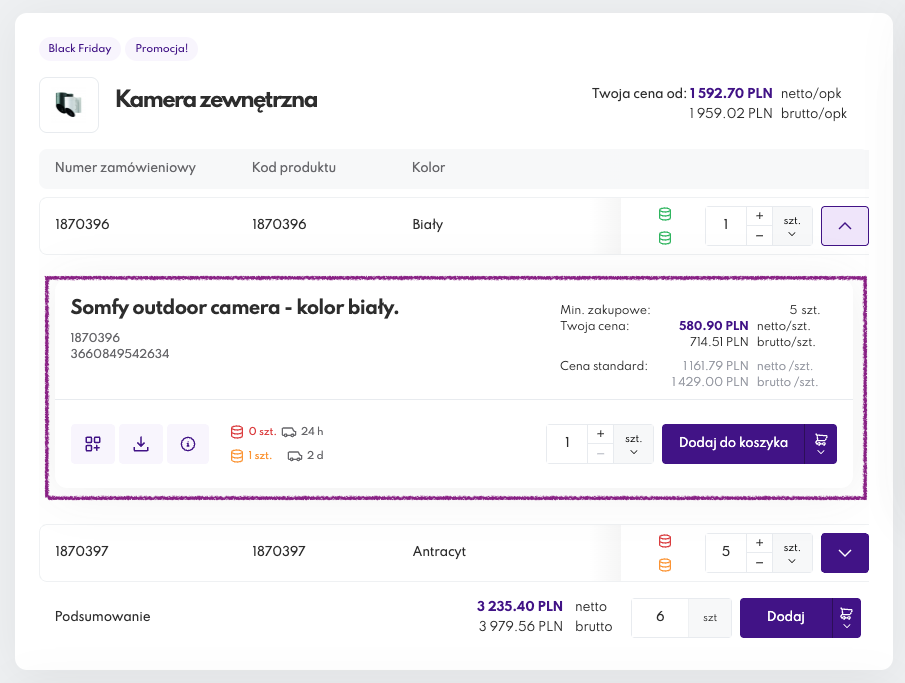Open szt. unit dropdown in Biały row
905x683 pixels.
pos(792,226)
